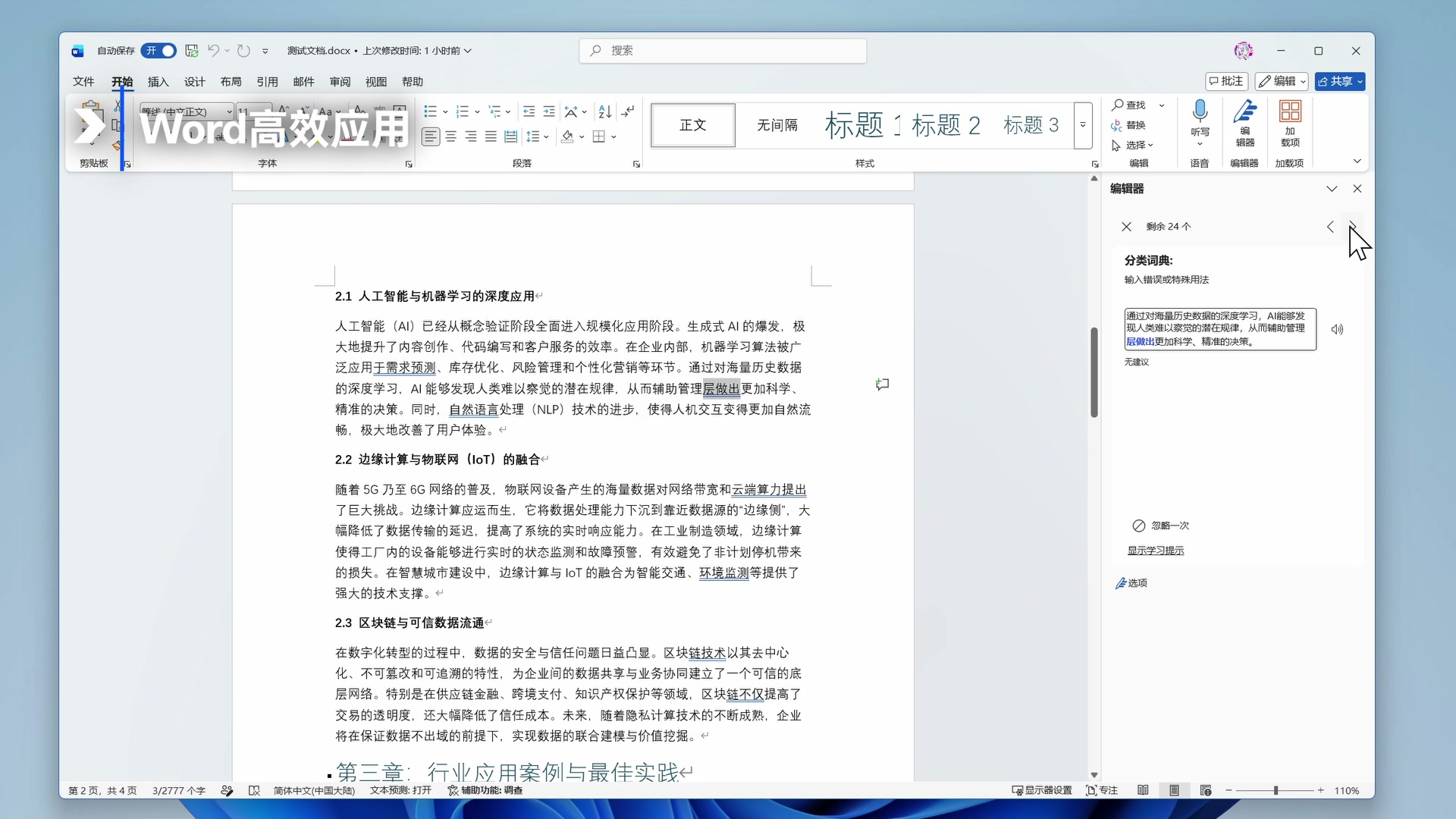The height and width of the screenshot is (819, 1456).
Task: Click the 专注 focus mode button
Action: tap(1102, 790)
